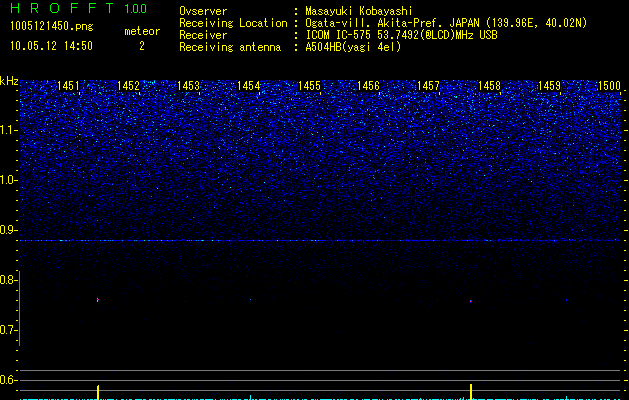629x400 pixels.
Task: Click the 1459 time axis label
Action: (x=549, y=86)
